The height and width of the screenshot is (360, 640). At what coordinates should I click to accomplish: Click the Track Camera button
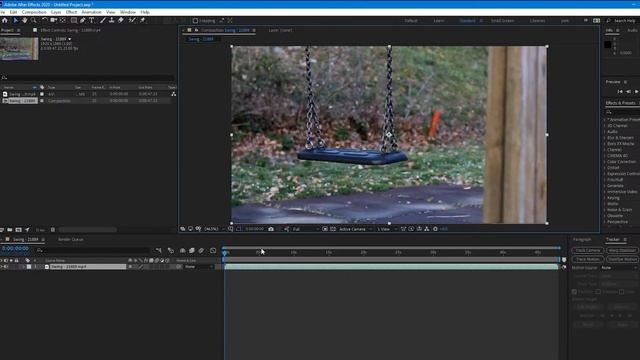coord(588,251)
